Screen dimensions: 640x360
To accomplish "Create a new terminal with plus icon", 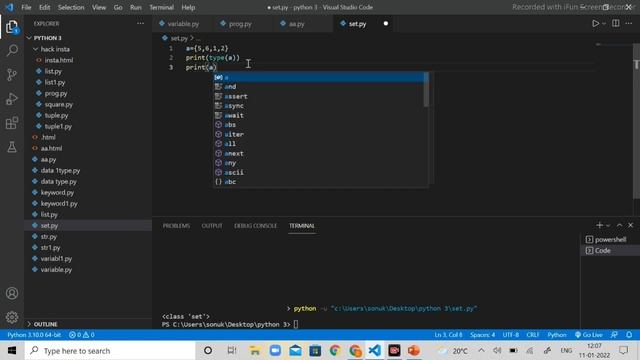I will (x=599, y=225).
